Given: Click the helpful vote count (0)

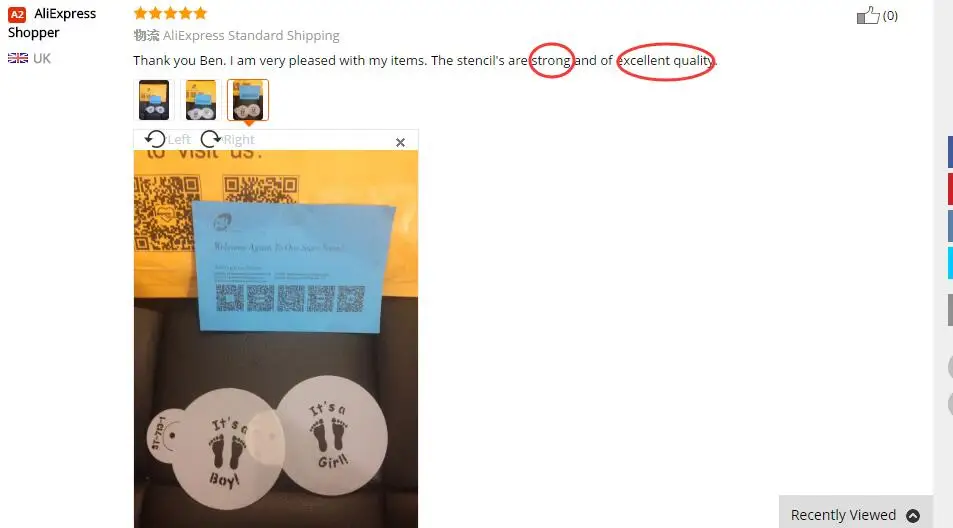Looking at the screenshot, I should click(x=890, y=16).
